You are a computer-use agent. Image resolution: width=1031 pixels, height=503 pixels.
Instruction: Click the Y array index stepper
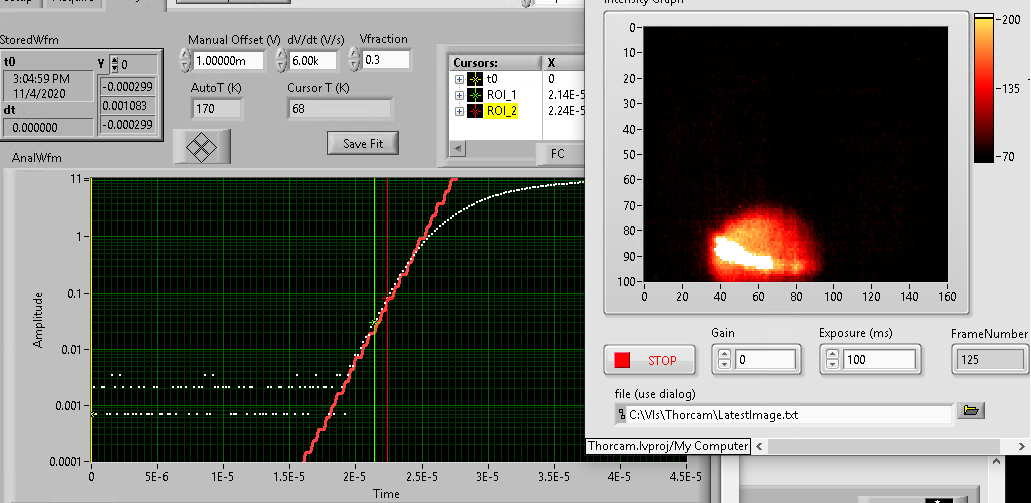[x=113, y=64]
